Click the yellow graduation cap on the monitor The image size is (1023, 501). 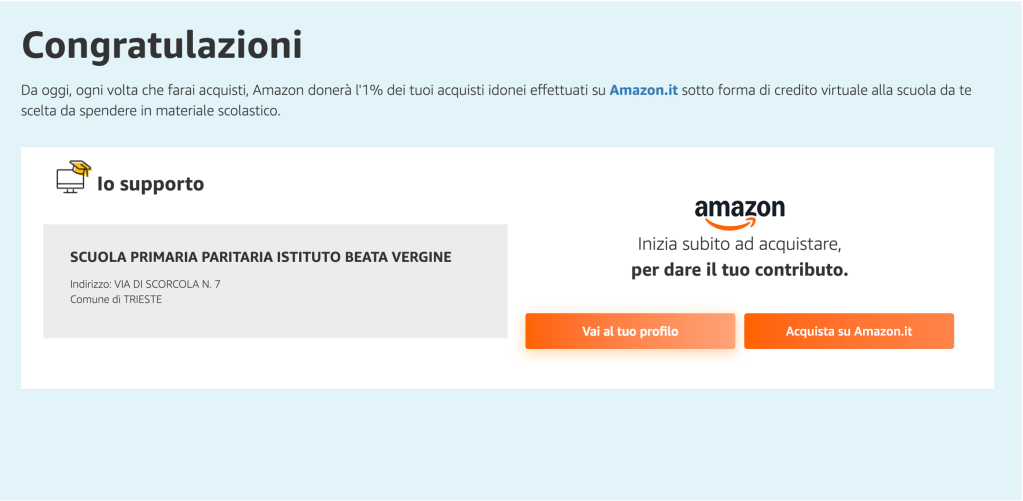[80, 168]
